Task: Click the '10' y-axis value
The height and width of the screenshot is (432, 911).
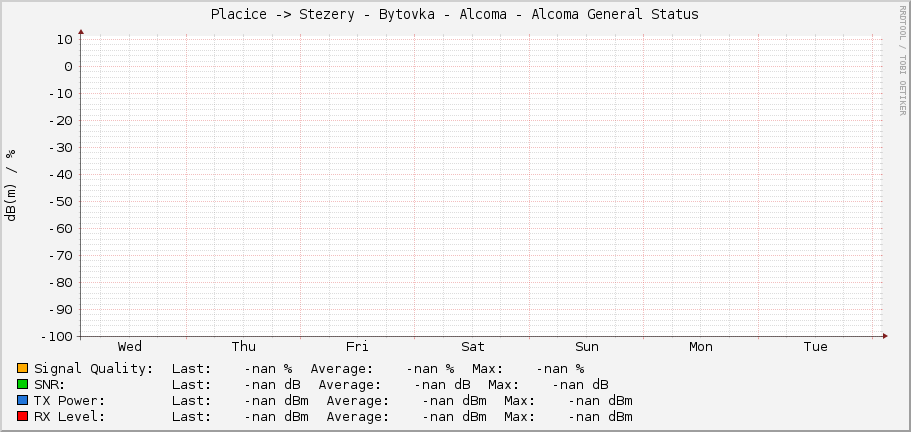Action: tap(64, 39)
